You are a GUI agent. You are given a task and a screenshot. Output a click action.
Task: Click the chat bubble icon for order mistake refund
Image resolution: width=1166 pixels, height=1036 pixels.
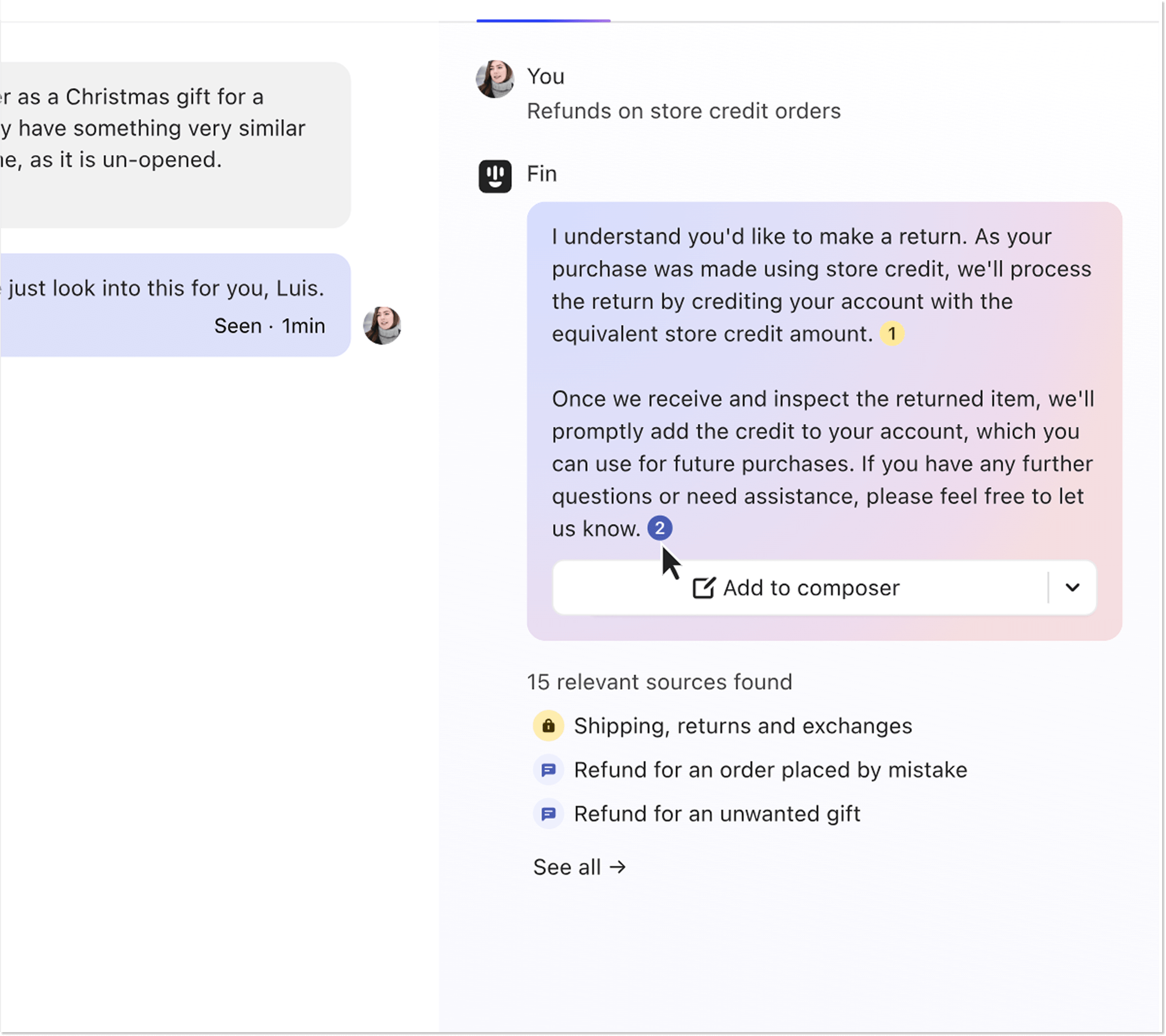point(548,769)
